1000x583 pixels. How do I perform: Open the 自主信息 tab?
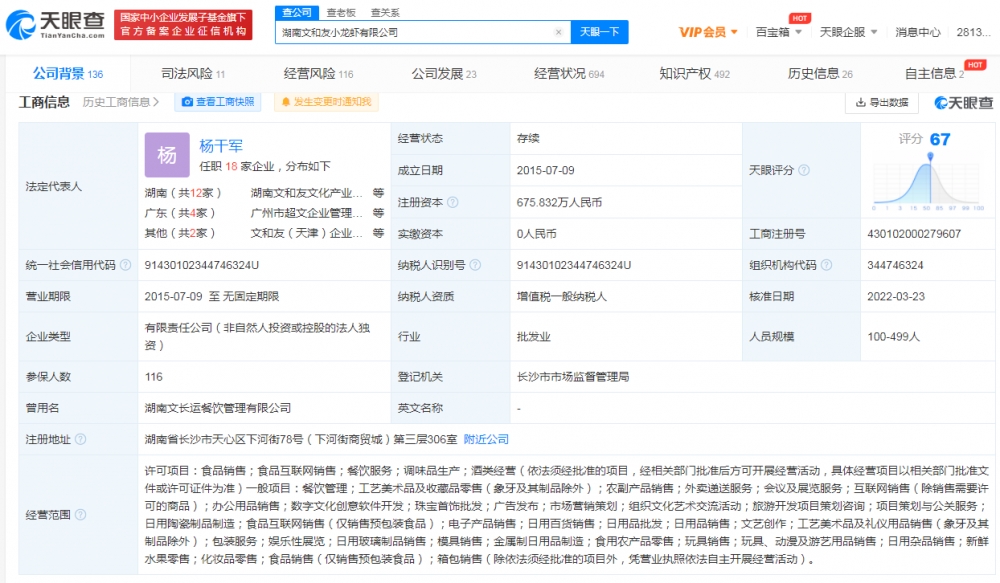click(934, 74)
